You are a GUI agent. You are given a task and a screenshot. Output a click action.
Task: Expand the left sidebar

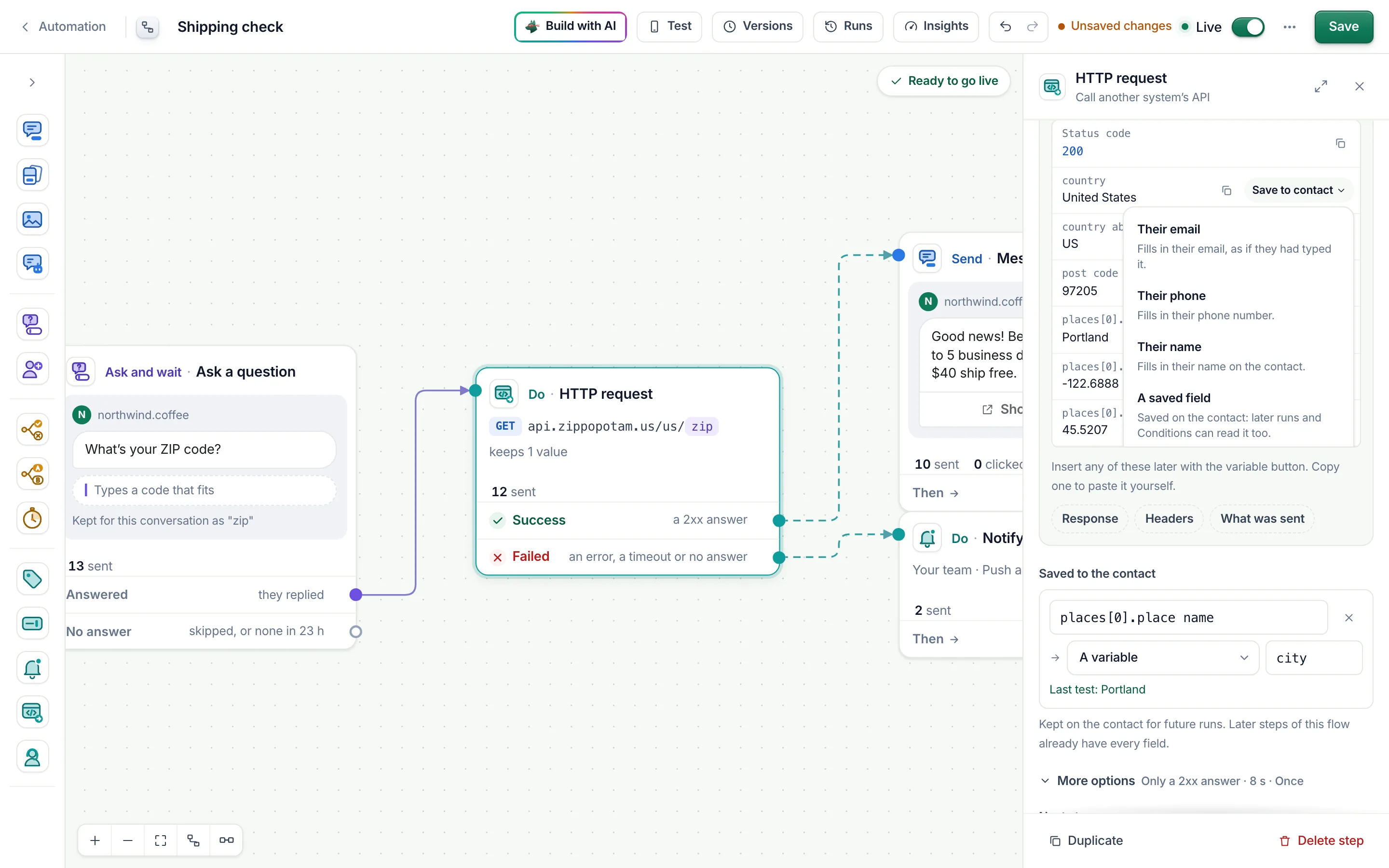click(32, 82)
